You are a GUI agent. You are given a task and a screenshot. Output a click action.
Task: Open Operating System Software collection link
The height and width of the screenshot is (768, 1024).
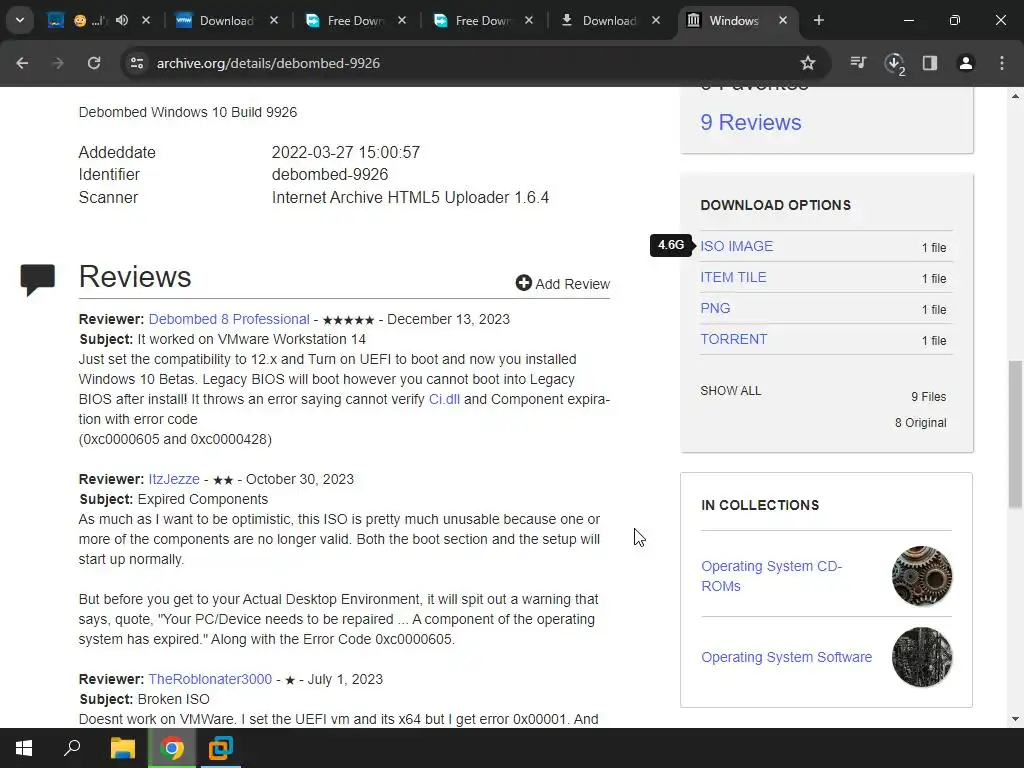pos(786,657)
